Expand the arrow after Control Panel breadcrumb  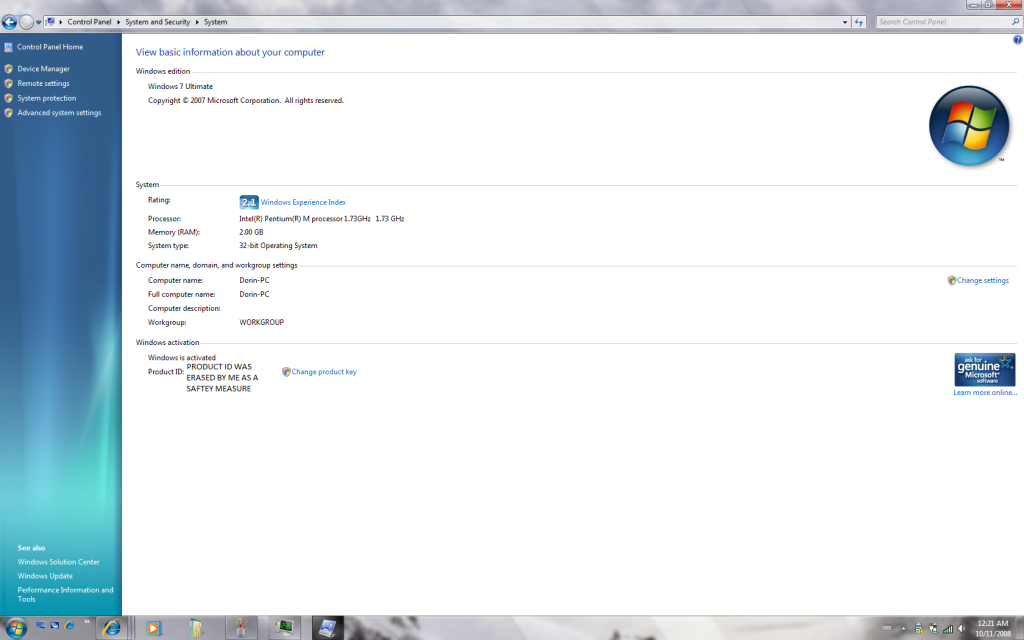(118, 22)
